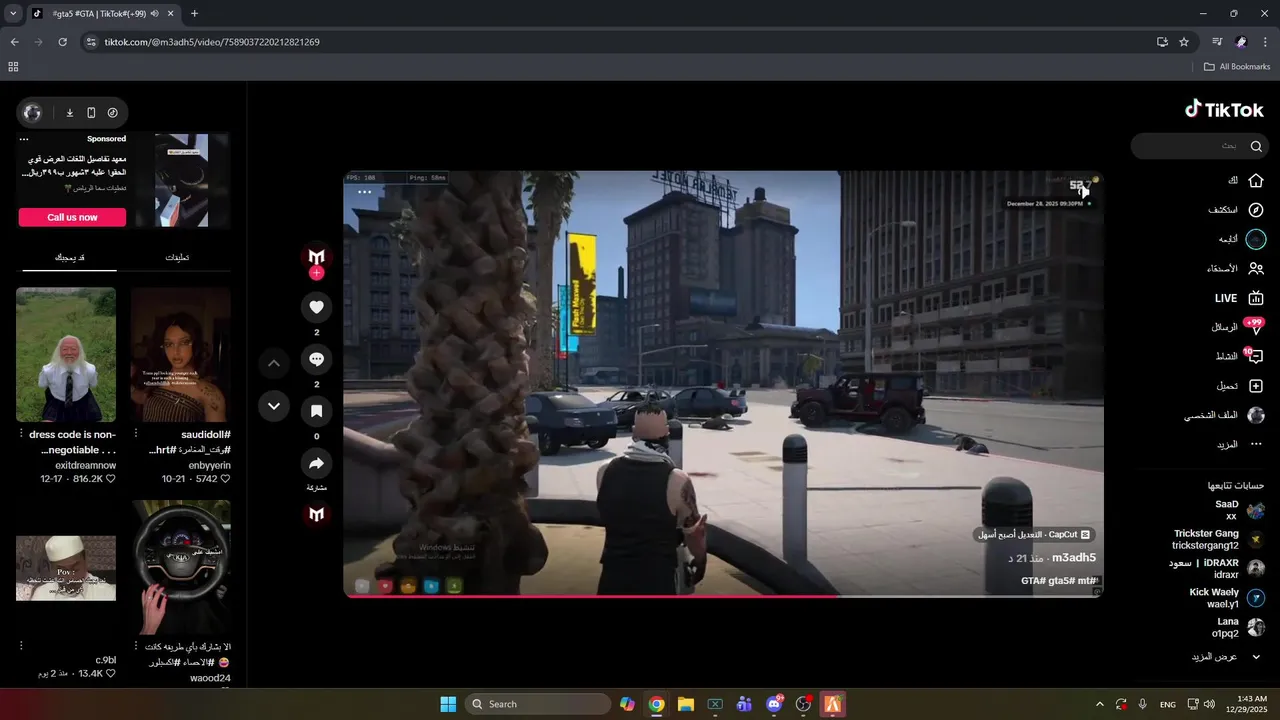The height and width of the screenshot is (720, 1280).
Task: Click the exitdreamnow username
Action: (x=86, y=466)
